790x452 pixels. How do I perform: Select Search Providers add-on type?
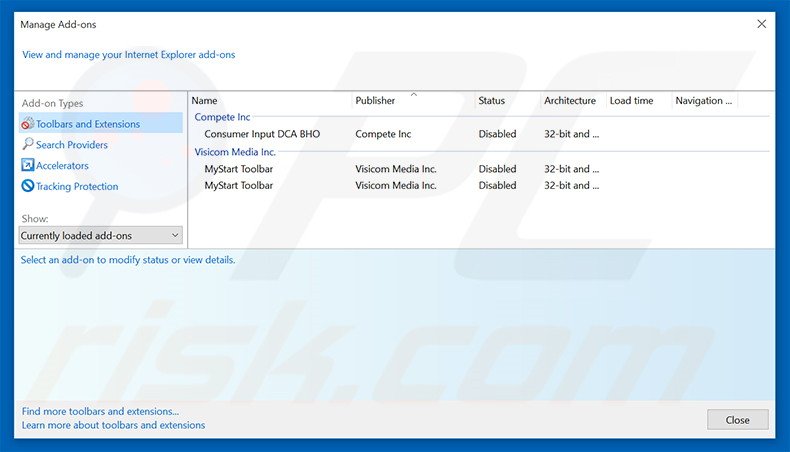click(x=72, y=145)
